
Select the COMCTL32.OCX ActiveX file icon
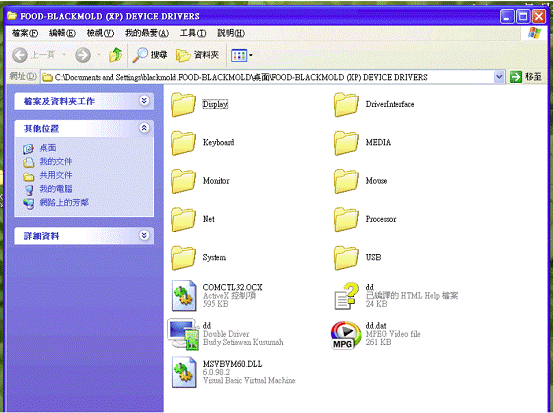click(x=184, y=296)
